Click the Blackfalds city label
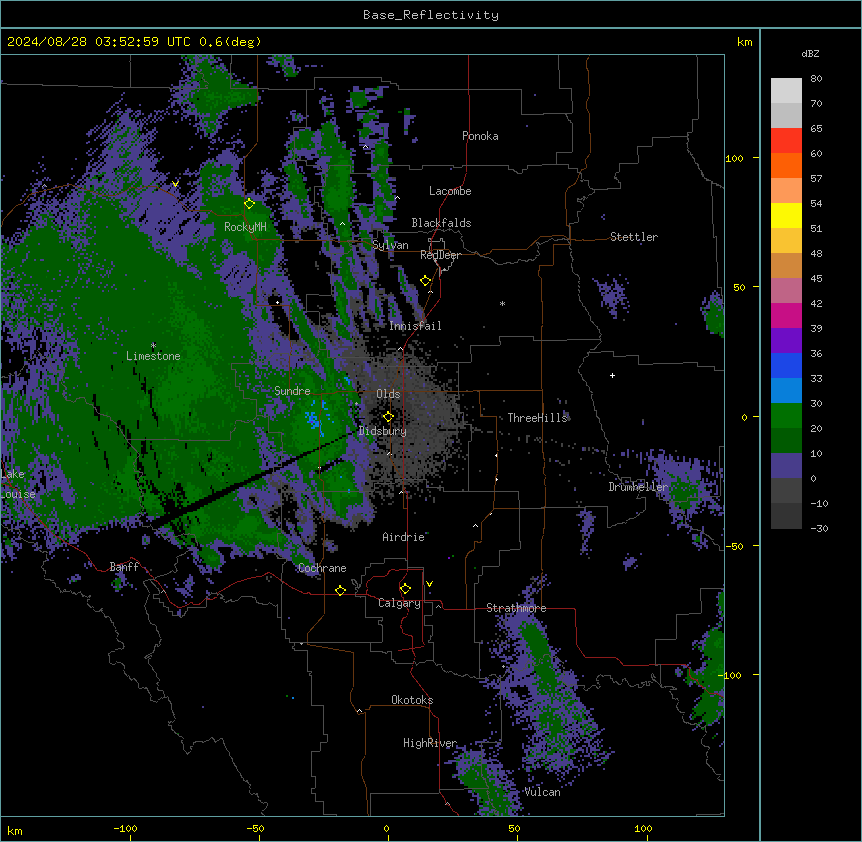The width and height of the screenshot is (862, 842). (441, 223)
